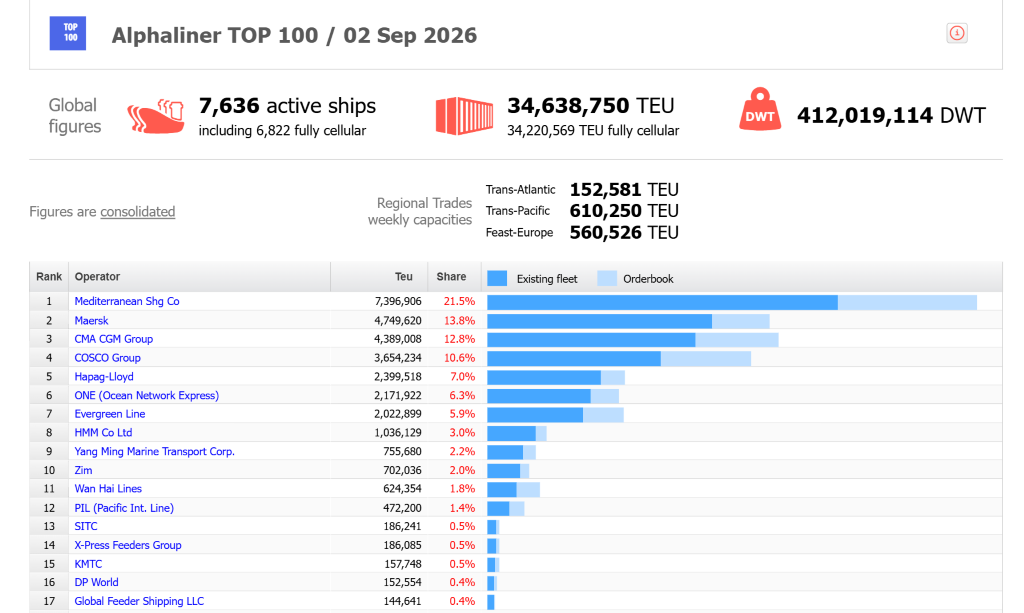Click the COSCO Group orderbook bar segment
1024x613 pixels.
point(706,358)
